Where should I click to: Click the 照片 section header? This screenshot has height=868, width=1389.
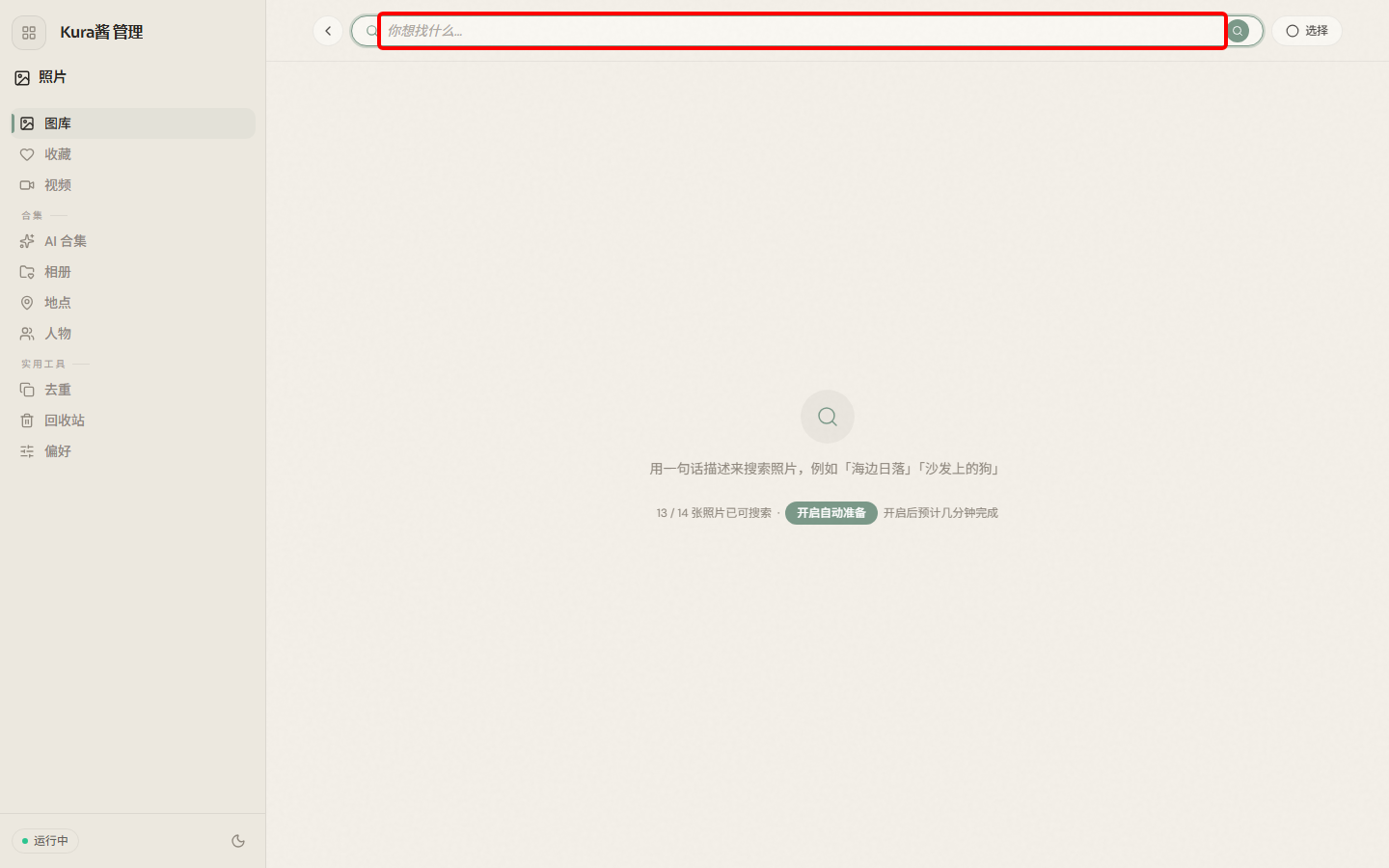(41, 77)
